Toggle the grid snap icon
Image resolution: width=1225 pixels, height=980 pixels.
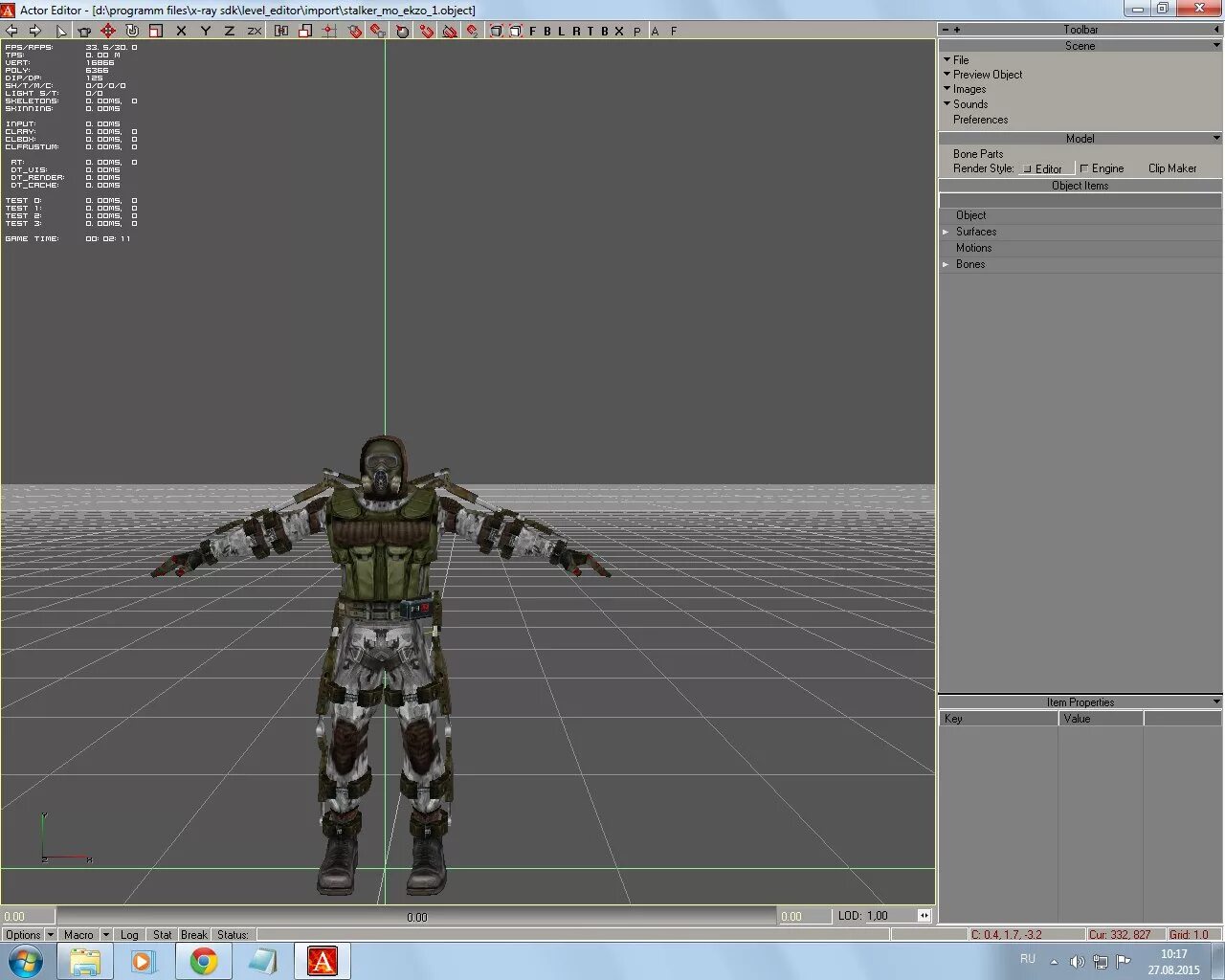point(329,31)
